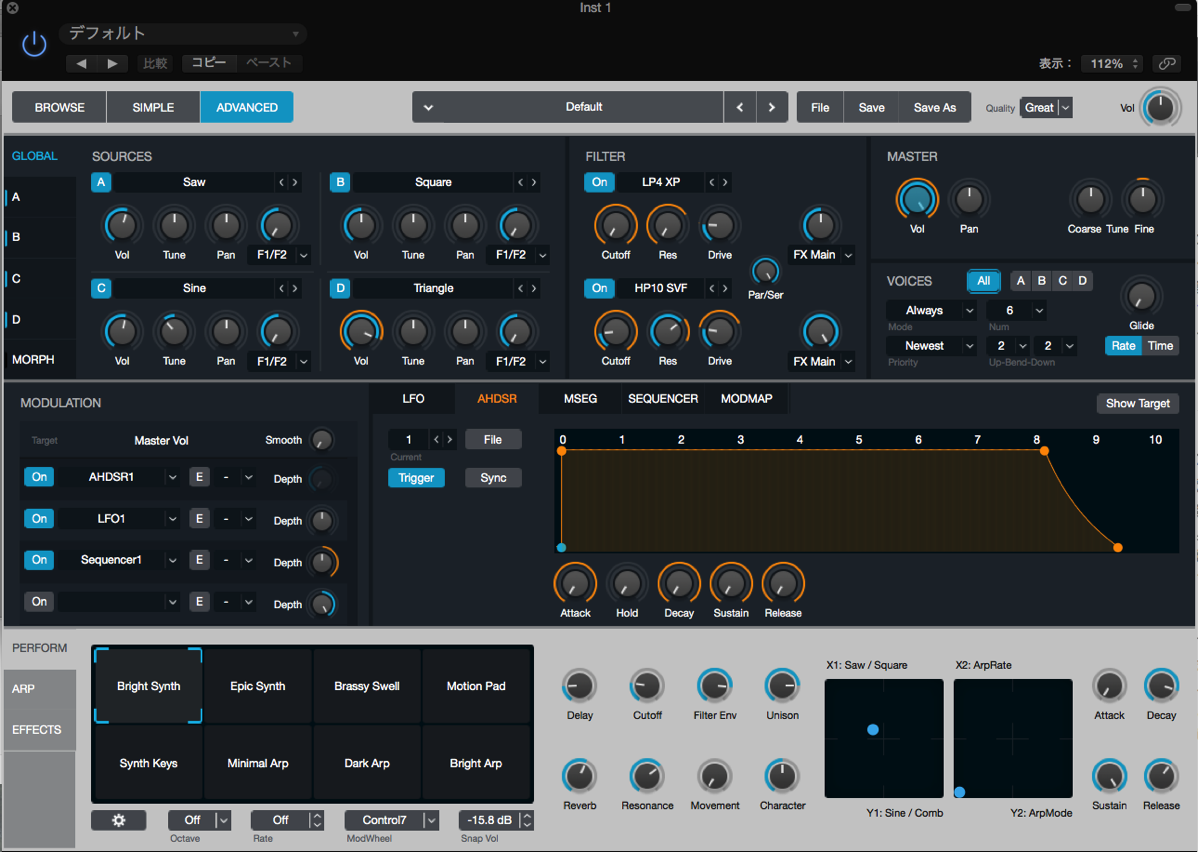Toggle the plugin power button

pos(34,44)
